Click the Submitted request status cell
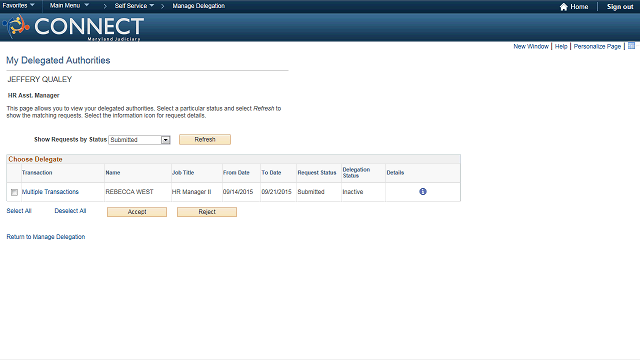The width and height of the screenshot is (640, 360). pos(311,192)
